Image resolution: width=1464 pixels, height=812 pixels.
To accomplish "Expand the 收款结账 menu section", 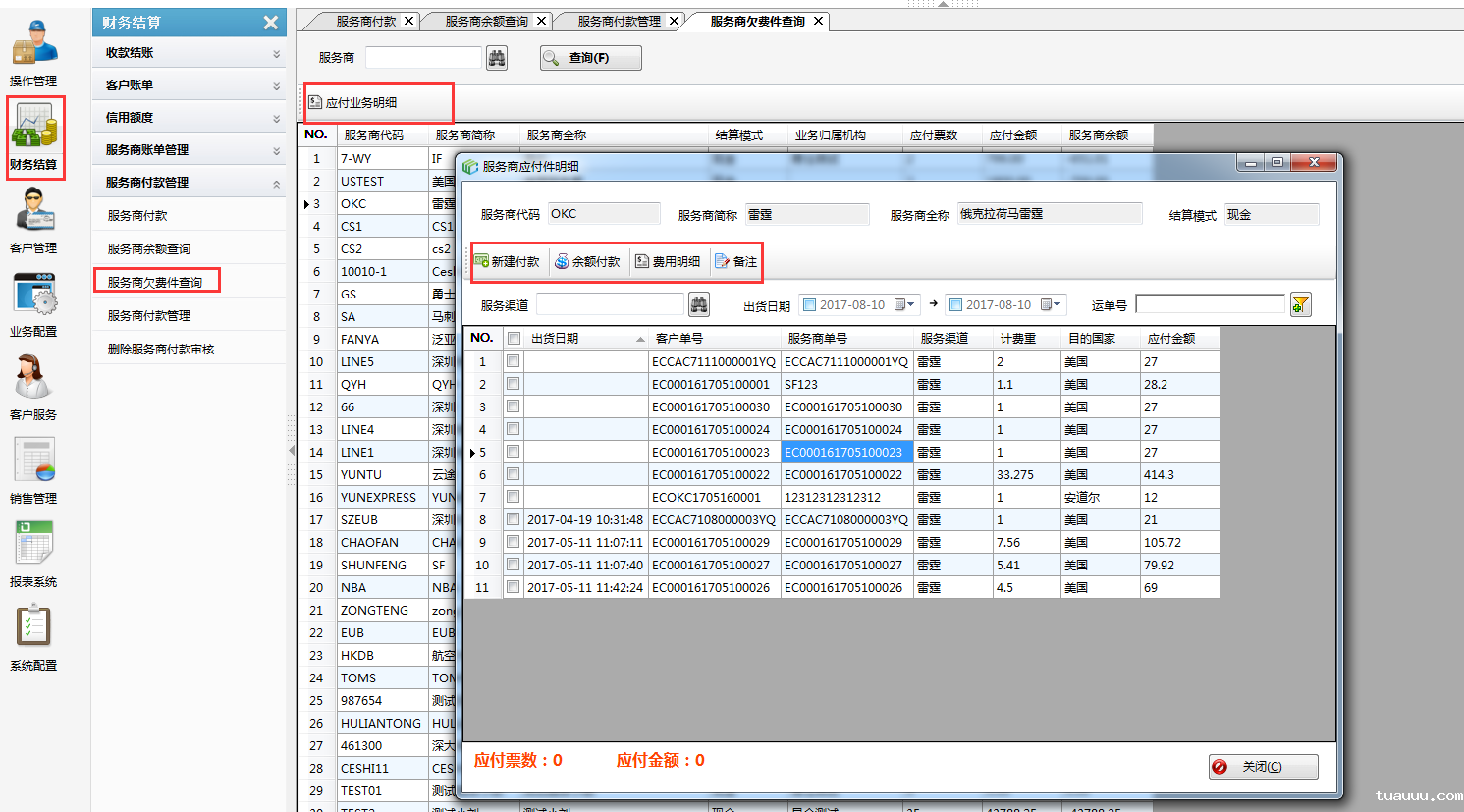I will tap(189, 51).
